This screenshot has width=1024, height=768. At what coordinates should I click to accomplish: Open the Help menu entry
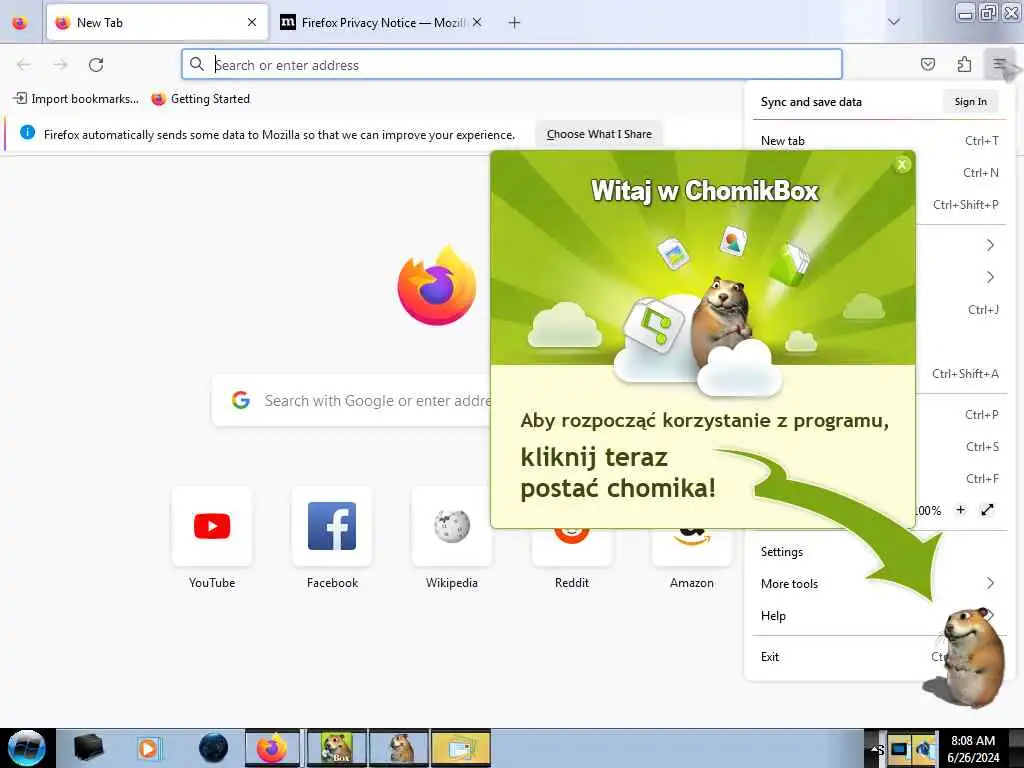849,616
